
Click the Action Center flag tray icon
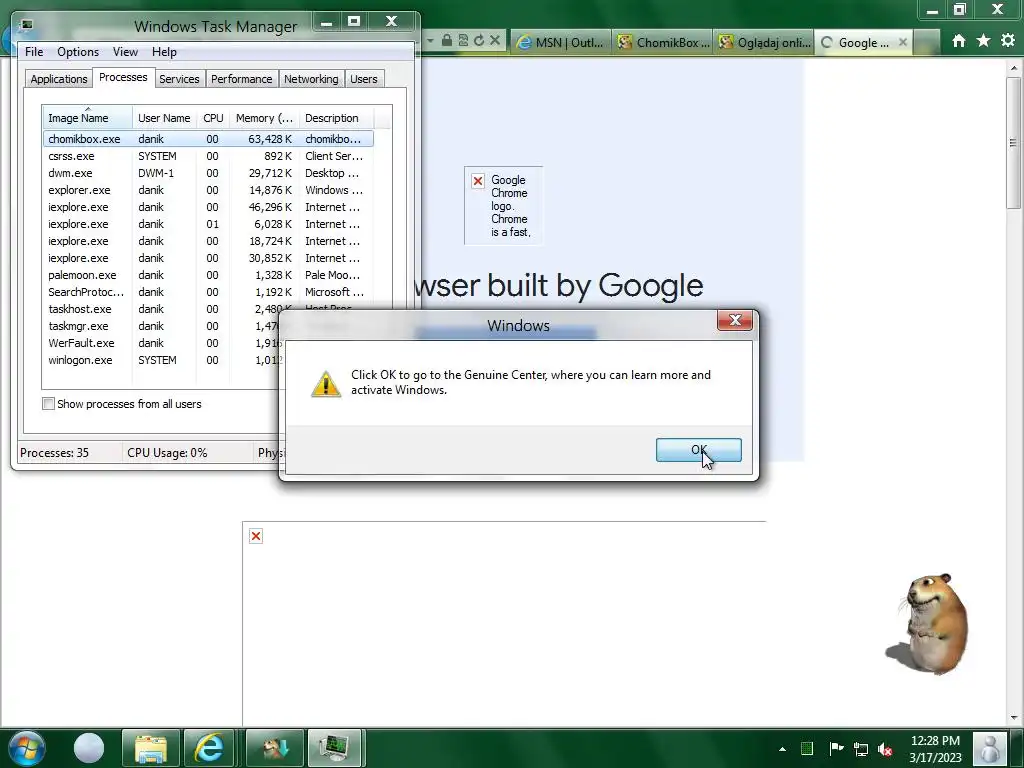click(836, 749)
